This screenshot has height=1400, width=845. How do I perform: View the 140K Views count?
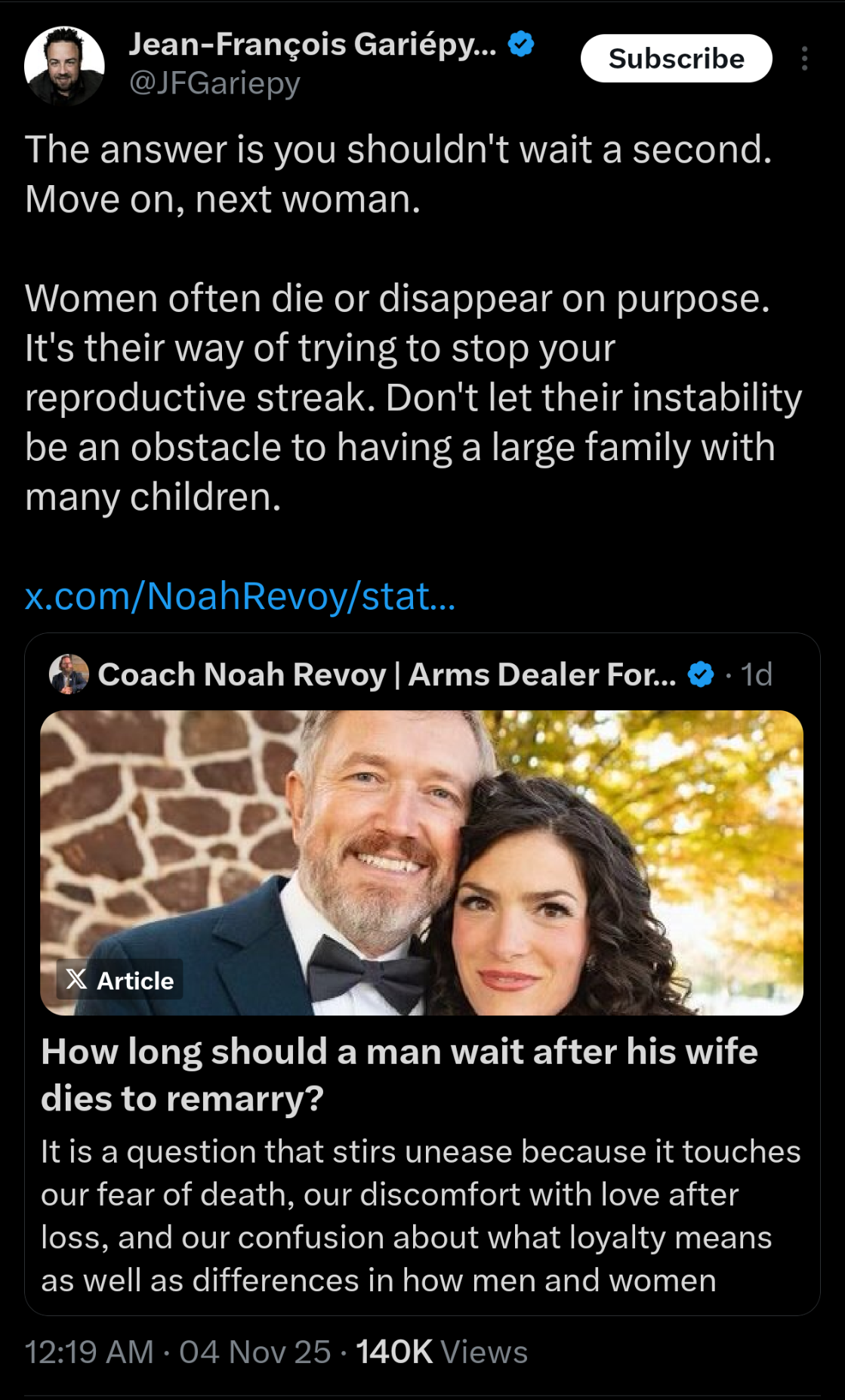pyautogui.click(x=441, y=1352)
